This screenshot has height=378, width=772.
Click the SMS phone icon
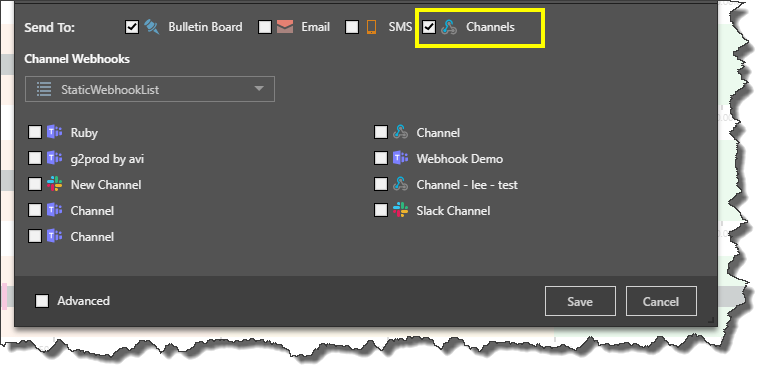[x=371, y=27]
